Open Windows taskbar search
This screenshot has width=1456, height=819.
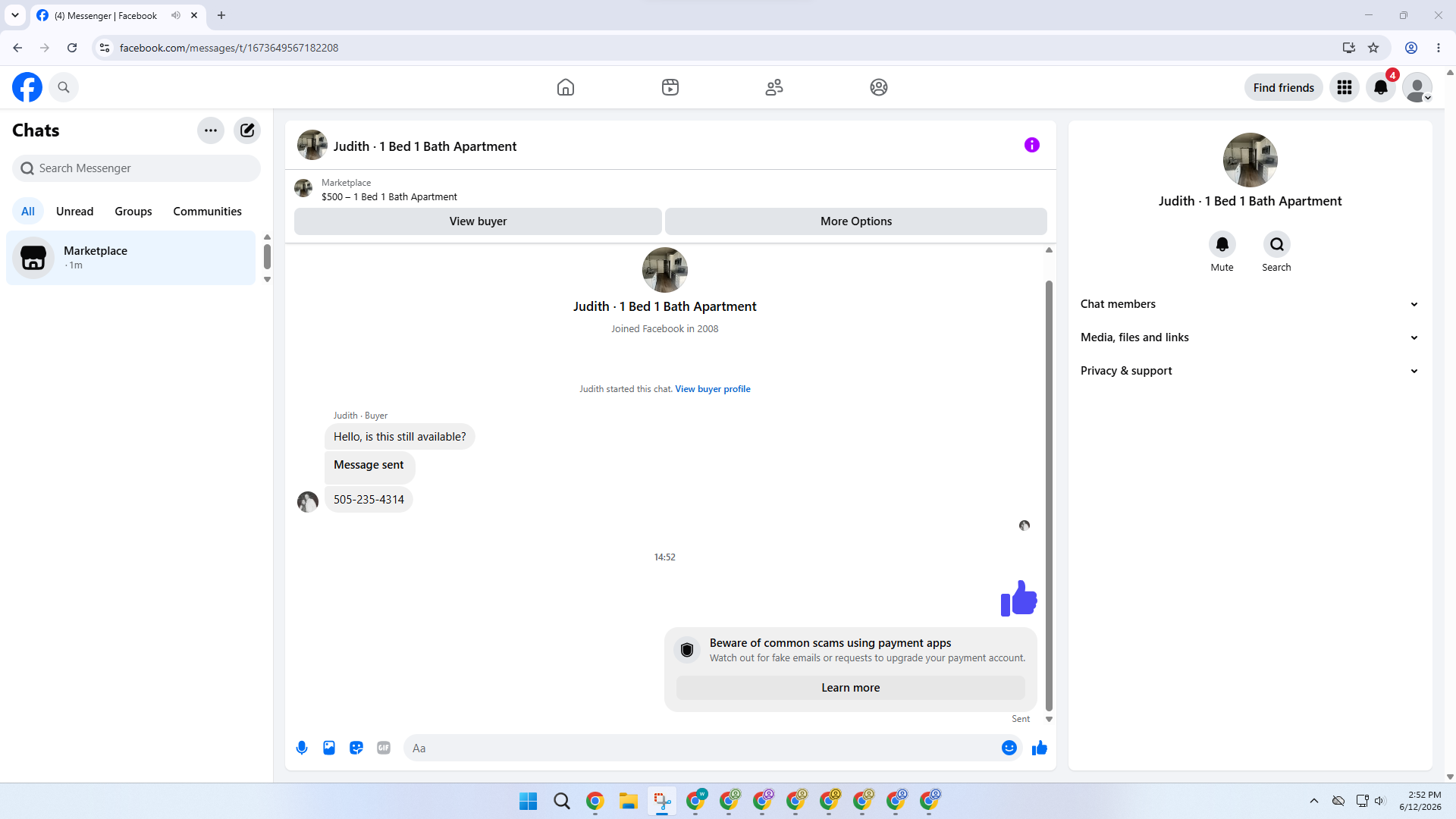tap(562, 801)
